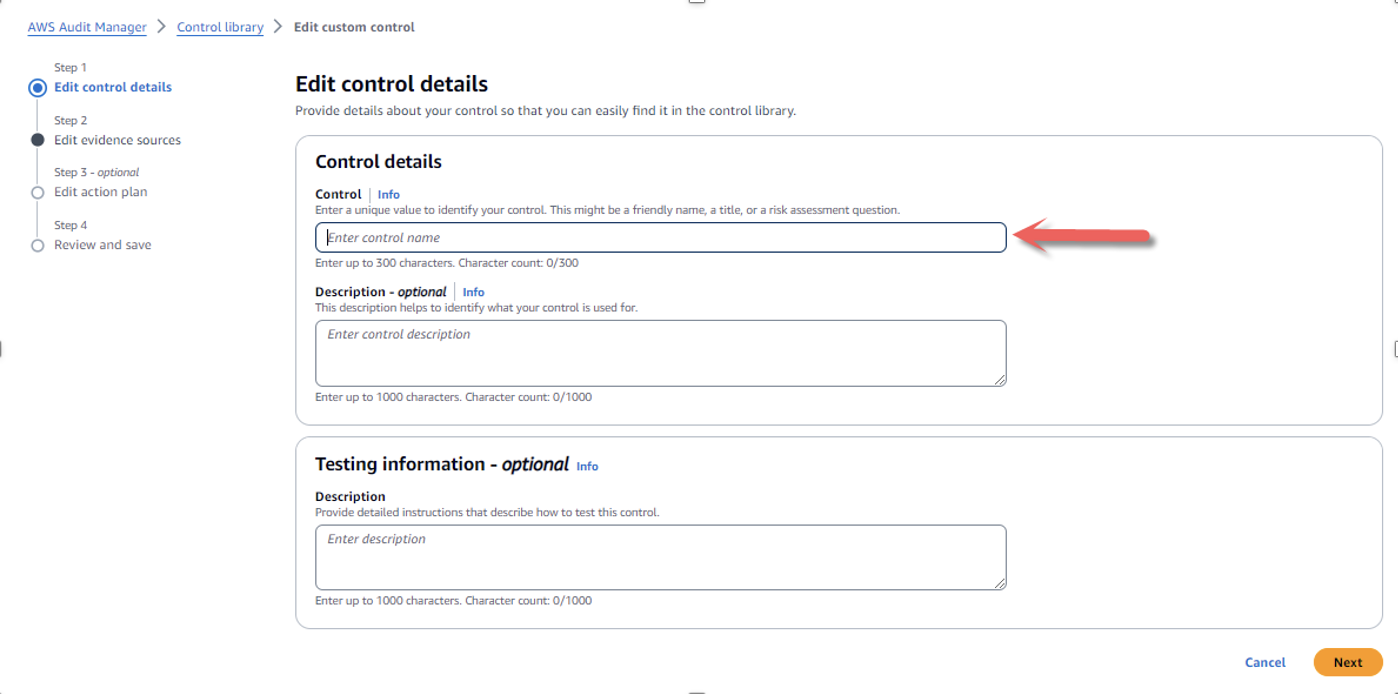Select Step 2 Edit evidence sources
This screenshot has width=1398, height=694.
(118, 140)
